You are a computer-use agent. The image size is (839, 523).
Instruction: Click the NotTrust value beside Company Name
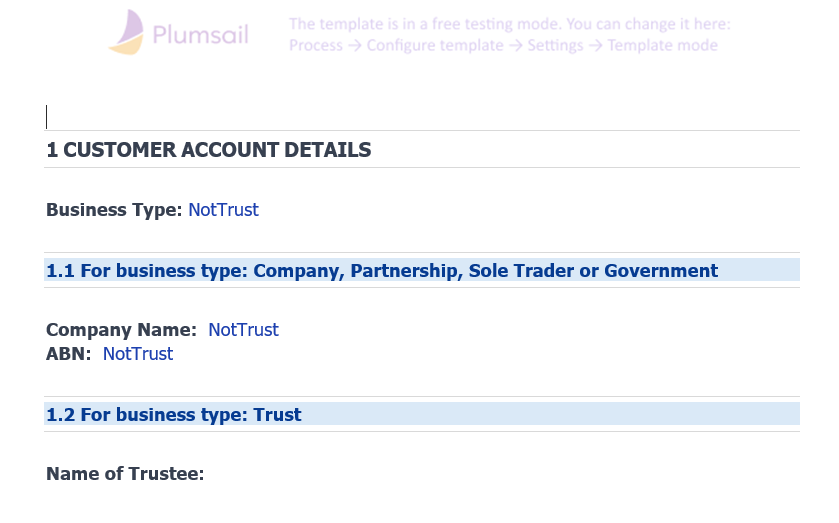(x=243, y=330)
